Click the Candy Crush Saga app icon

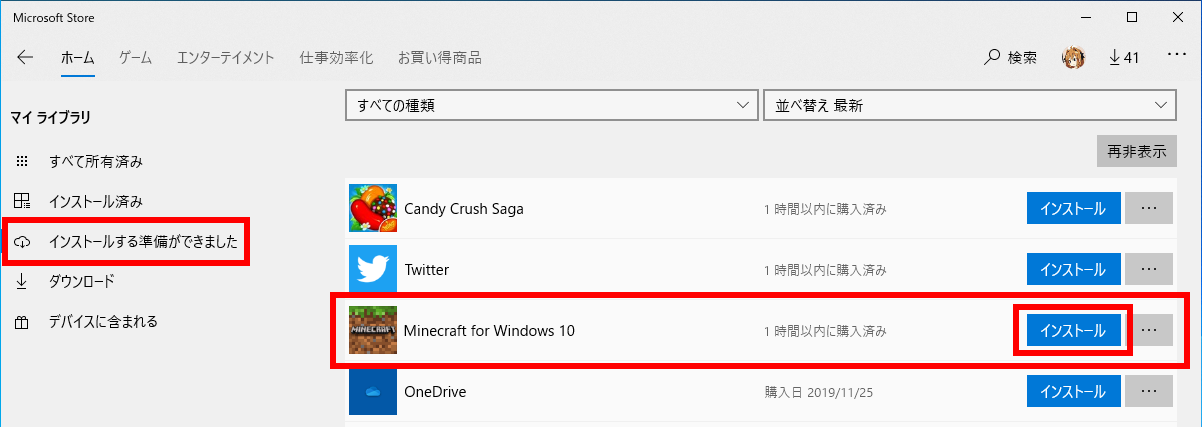pyautogui.click(x=373, y=209)
